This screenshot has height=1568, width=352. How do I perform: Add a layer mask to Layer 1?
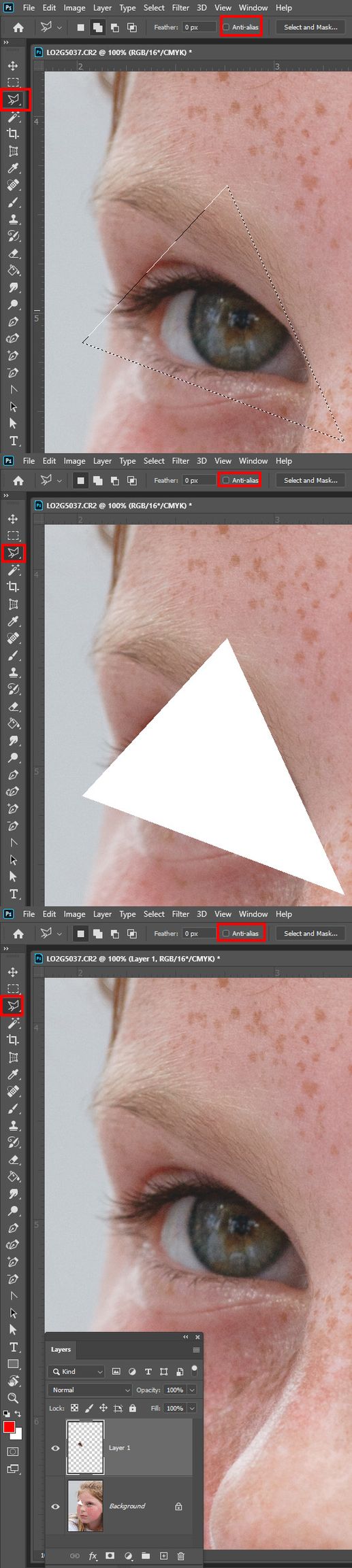(110, 1556)
